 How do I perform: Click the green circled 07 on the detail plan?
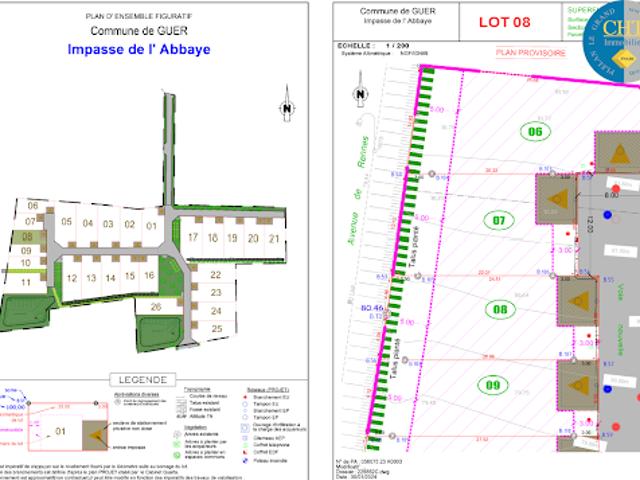coord(499,220)
